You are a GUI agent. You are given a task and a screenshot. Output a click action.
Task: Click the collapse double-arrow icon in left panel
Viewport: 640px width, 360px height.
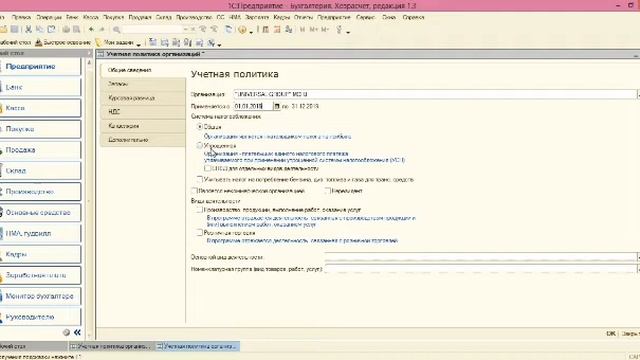point(77,332)
